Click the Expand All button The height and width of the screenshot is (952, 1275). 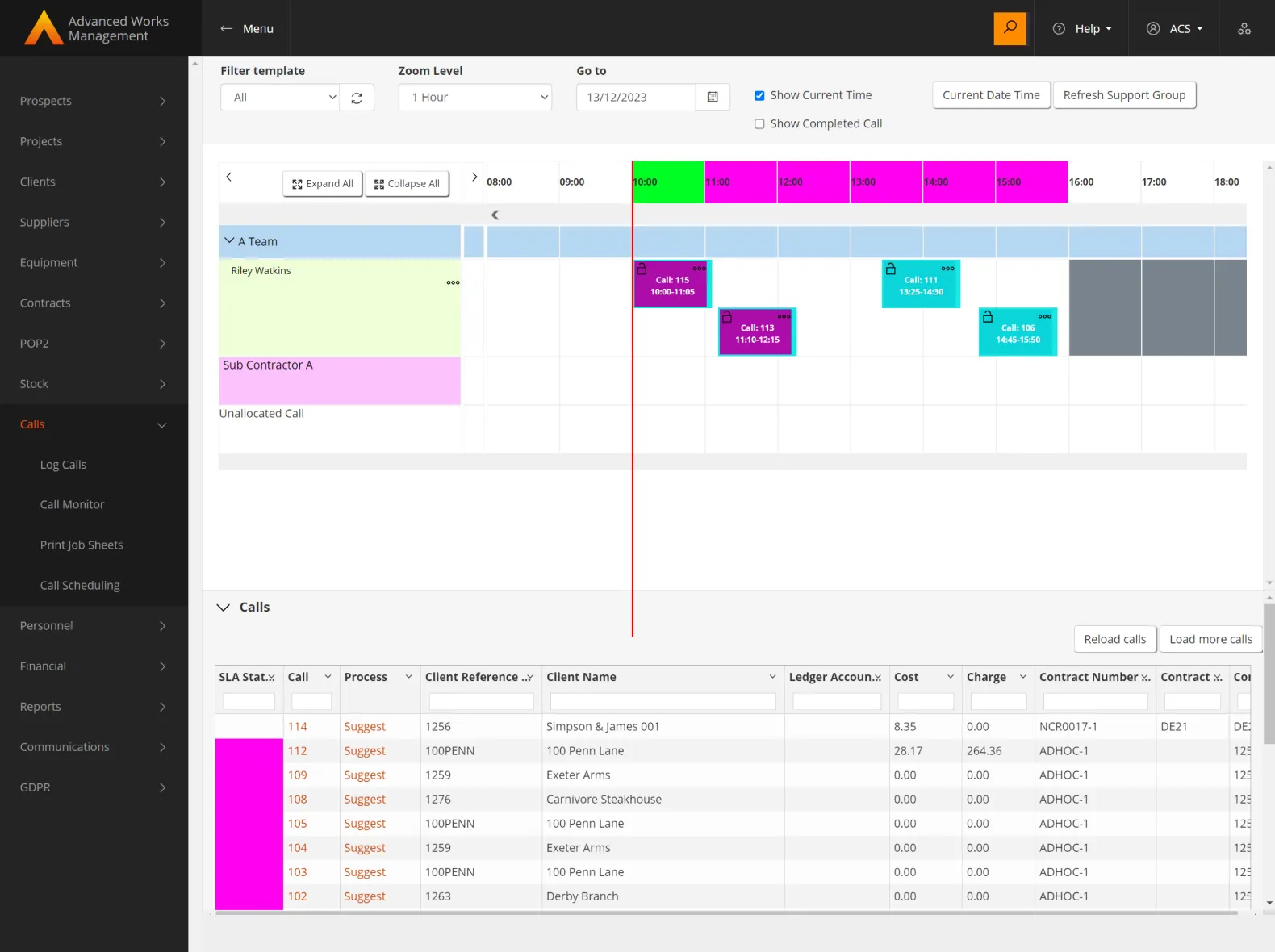pos(323,184)
